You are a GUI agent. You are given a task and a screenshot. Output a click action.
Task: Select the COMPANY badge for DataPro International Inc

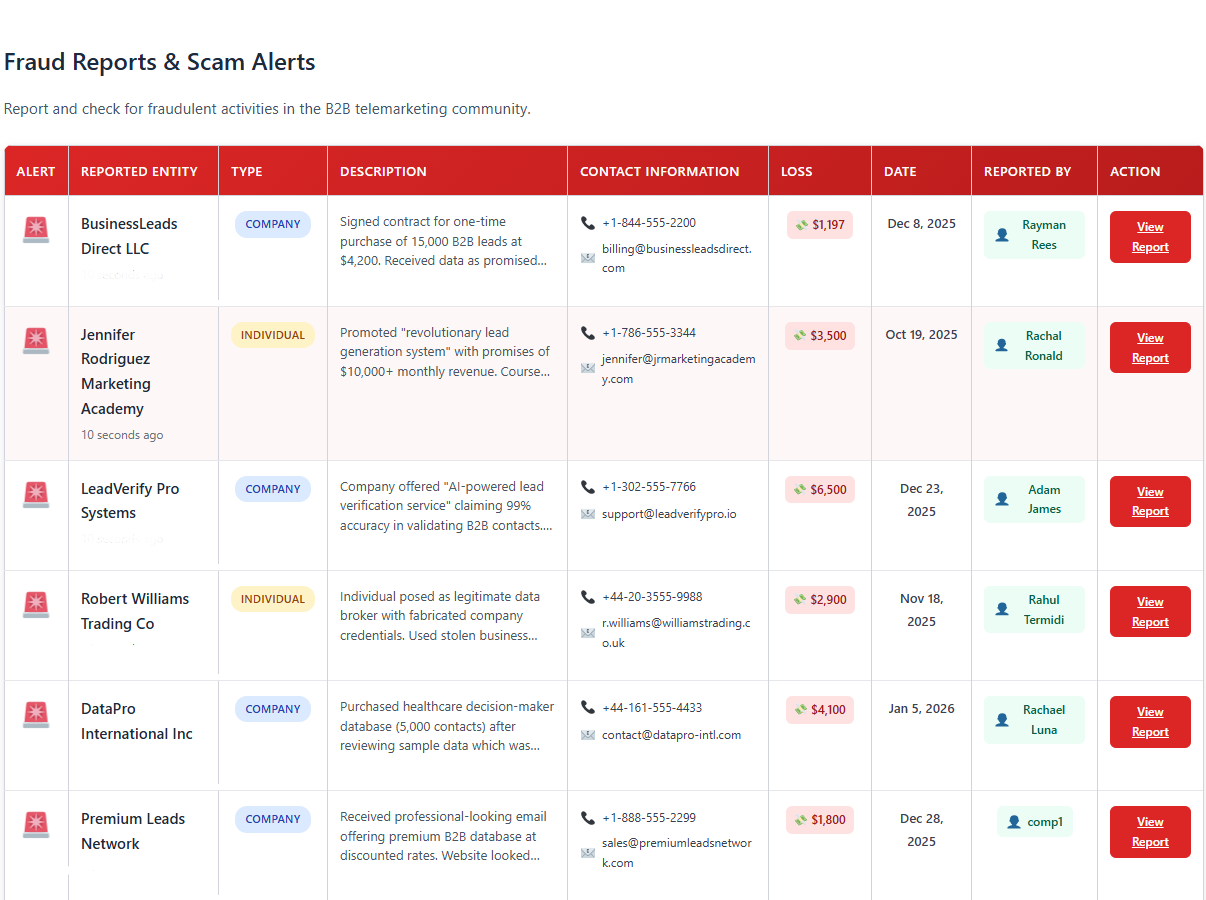coord(272,708)
